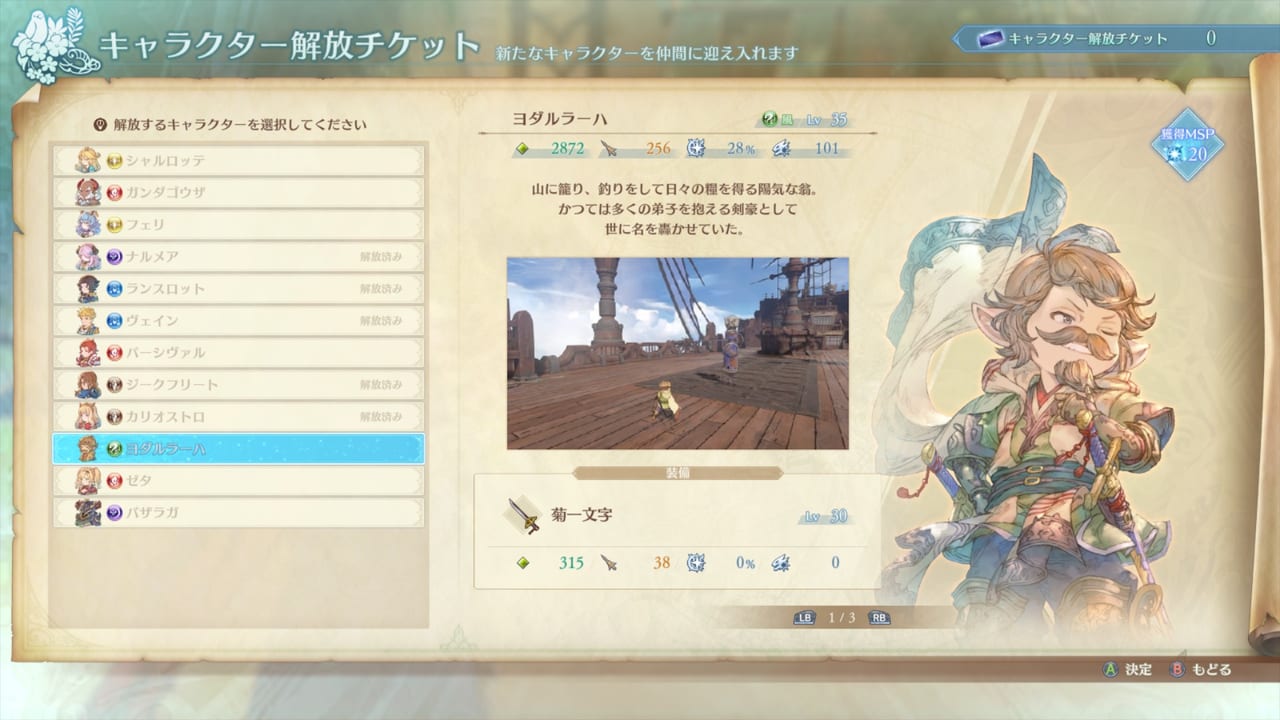Click ゼタ's portrait icon
This screenshot has height=720, width=1280.
click(x=88, y=480)
